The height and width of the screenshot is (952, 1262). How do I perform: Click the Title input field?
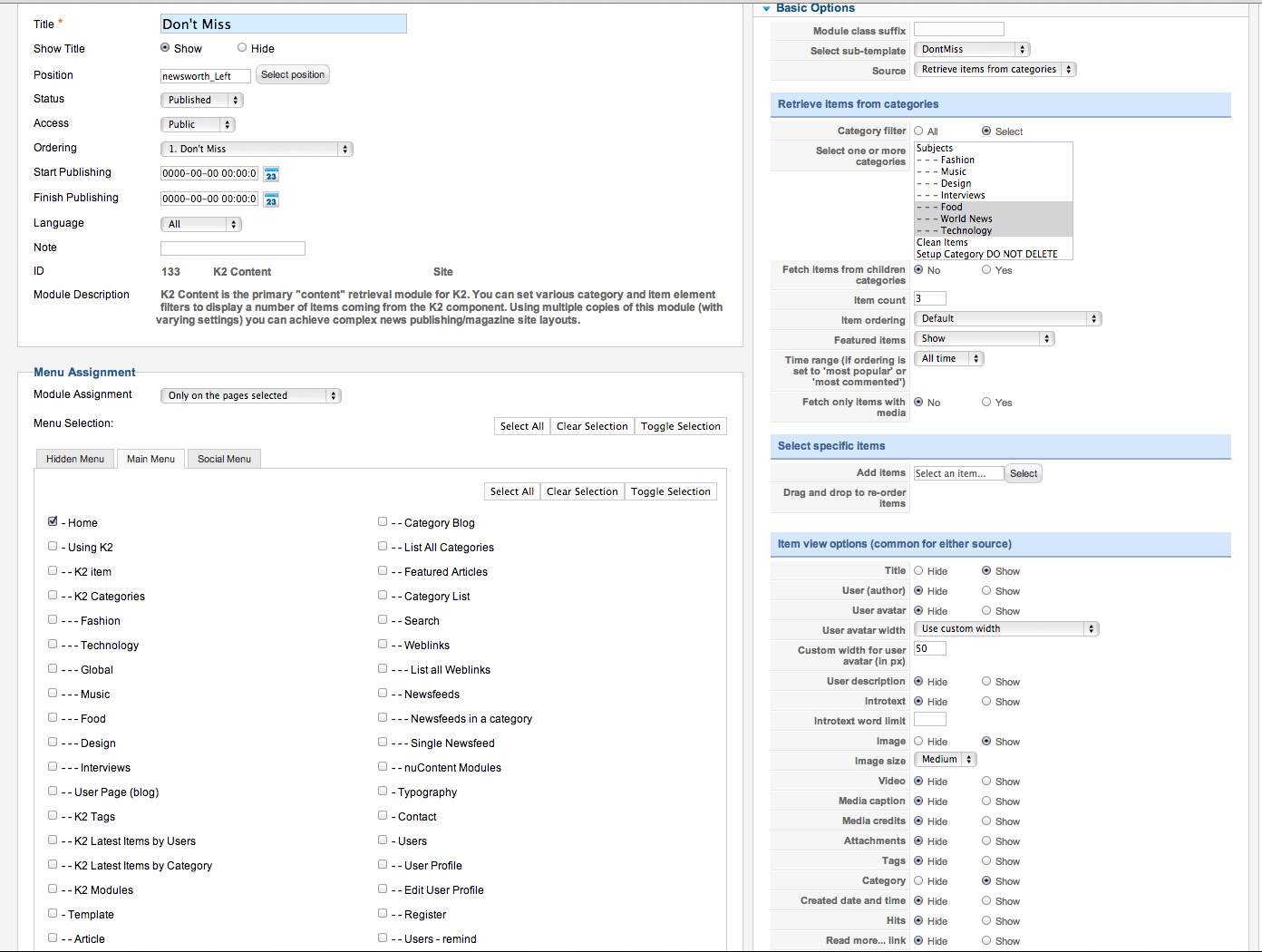click(x=284, y=24)
